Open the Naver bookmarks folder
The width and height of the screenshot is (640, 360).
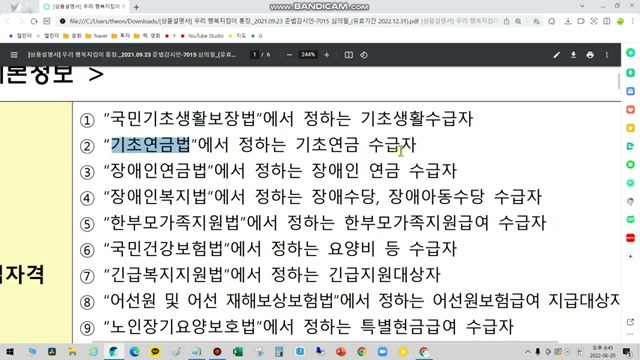(96, 36)
